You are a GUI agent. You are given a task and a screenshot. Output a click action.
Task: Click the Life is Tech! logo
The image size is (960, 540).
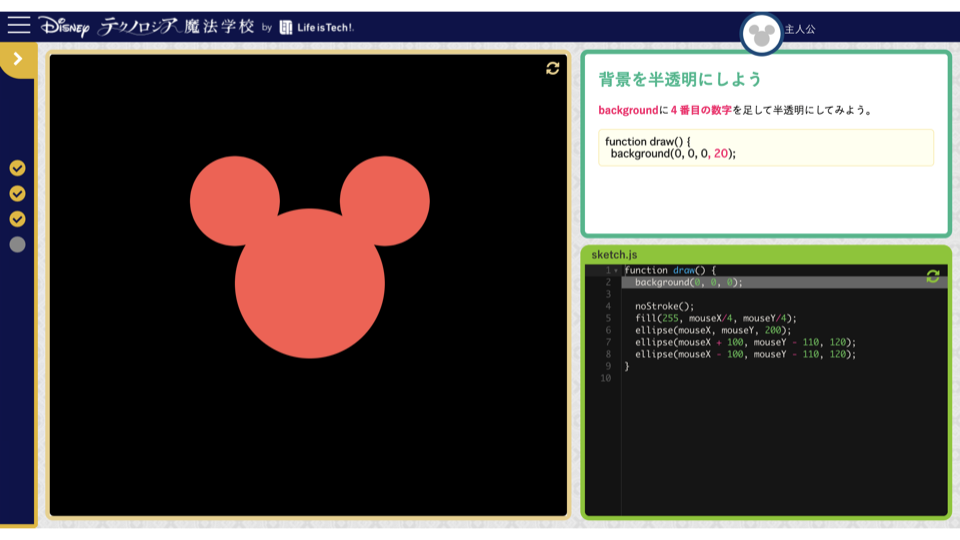(317, 28)
